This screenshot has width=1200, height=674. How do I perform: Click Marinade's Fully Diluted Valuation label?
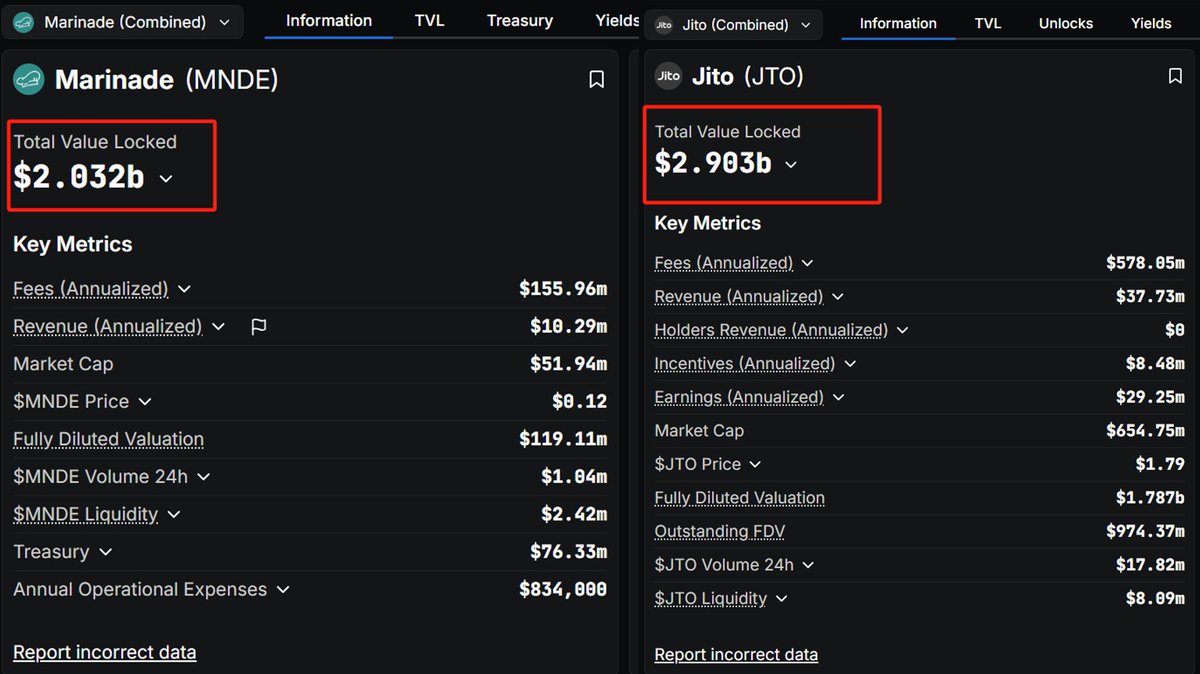click(x=108, y=439)
